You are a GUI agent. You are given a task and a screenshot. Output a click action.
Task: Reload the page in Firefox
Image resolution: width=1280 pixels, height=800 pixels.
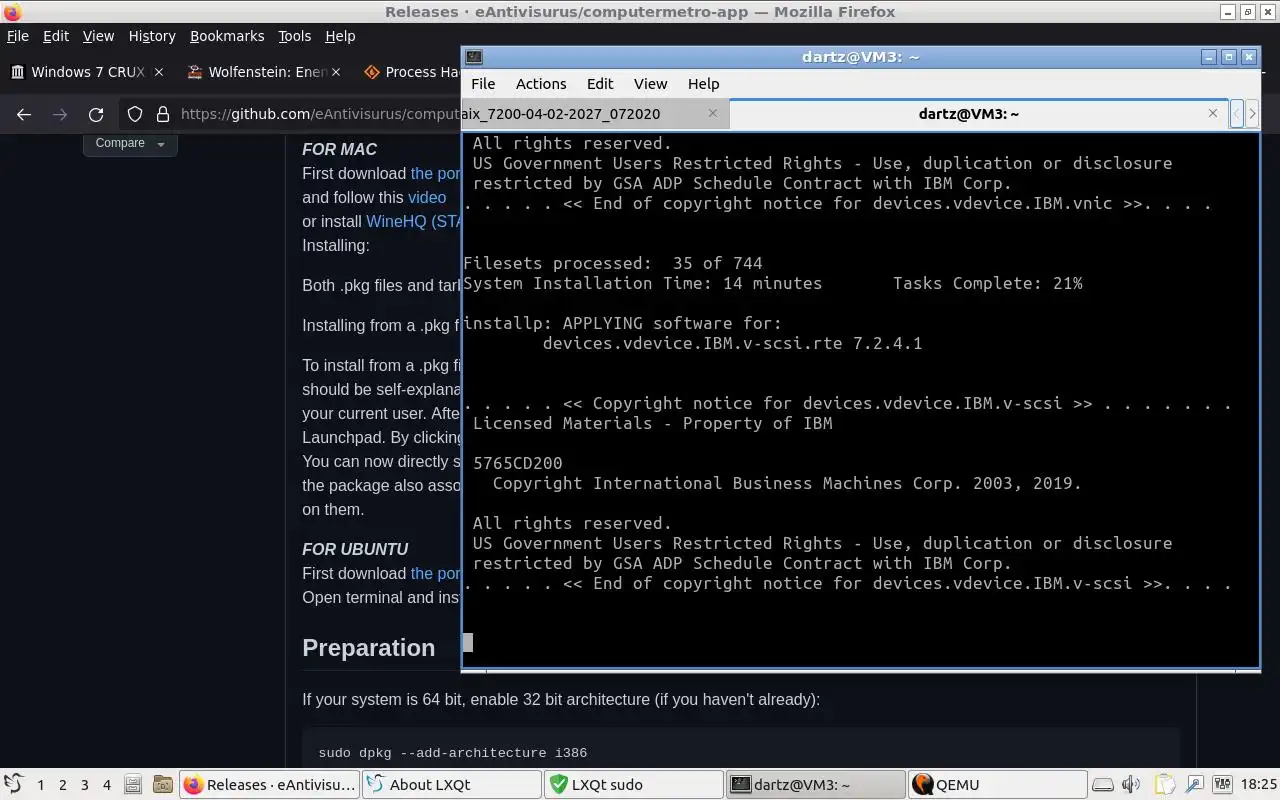(96, 115)
